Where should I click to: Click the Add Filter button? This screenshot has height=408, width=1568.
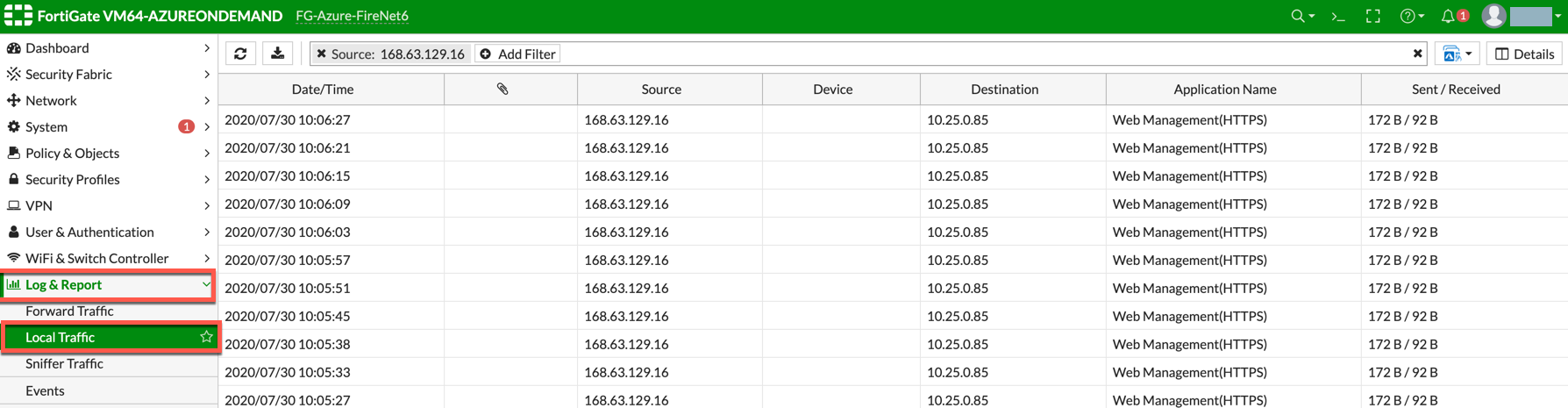[518, 54]
